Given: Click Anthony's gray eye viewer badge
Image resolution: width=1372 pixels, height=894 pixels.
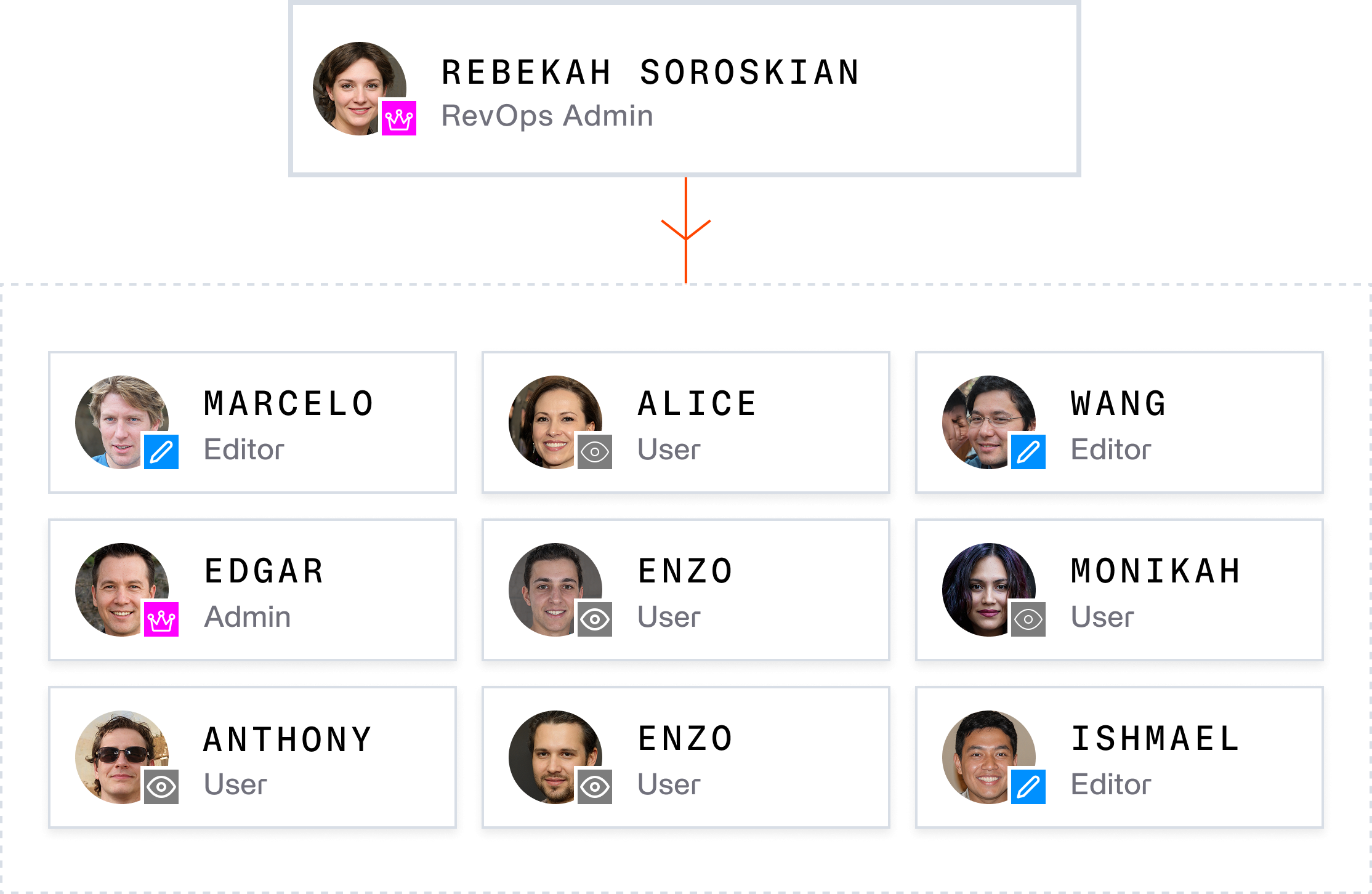Looking at the screenshot, I should click(161, 787).
